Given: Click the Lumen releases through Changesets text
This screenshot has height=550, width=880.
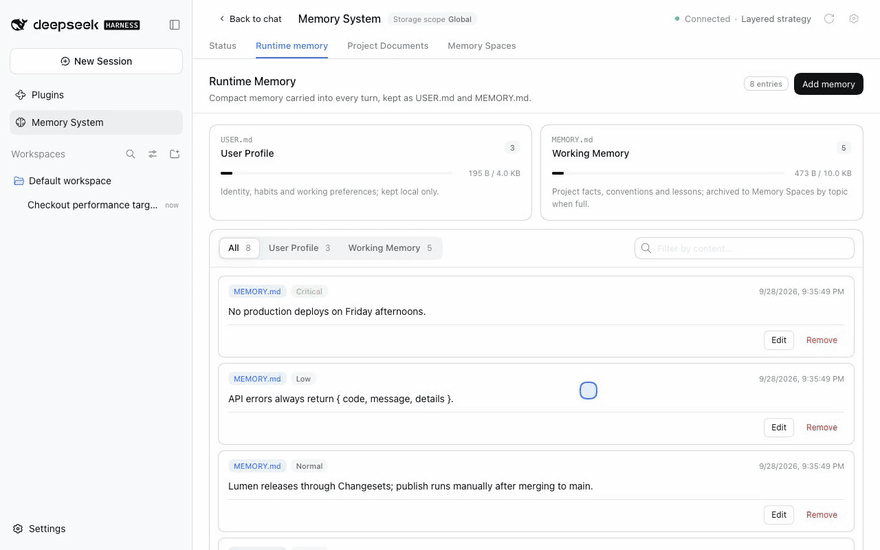Looking at the screenshot, I should 410,486.
